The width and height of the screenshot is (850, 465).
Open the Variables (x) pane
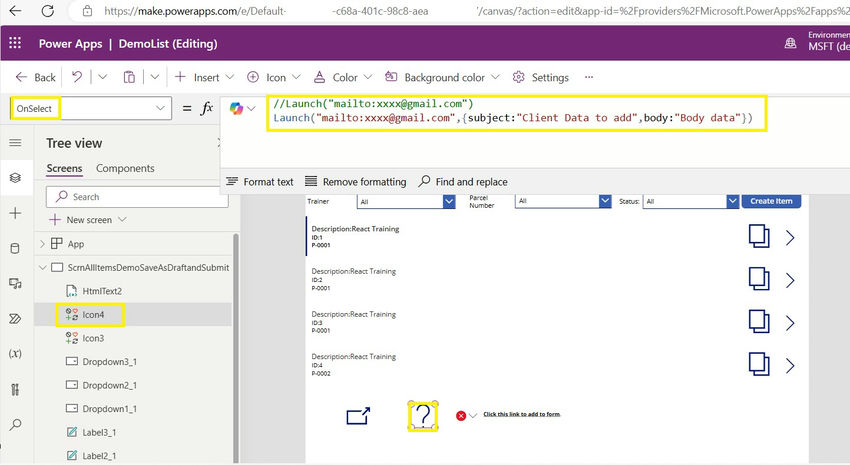pyautogui.click(x=15, y=353)
